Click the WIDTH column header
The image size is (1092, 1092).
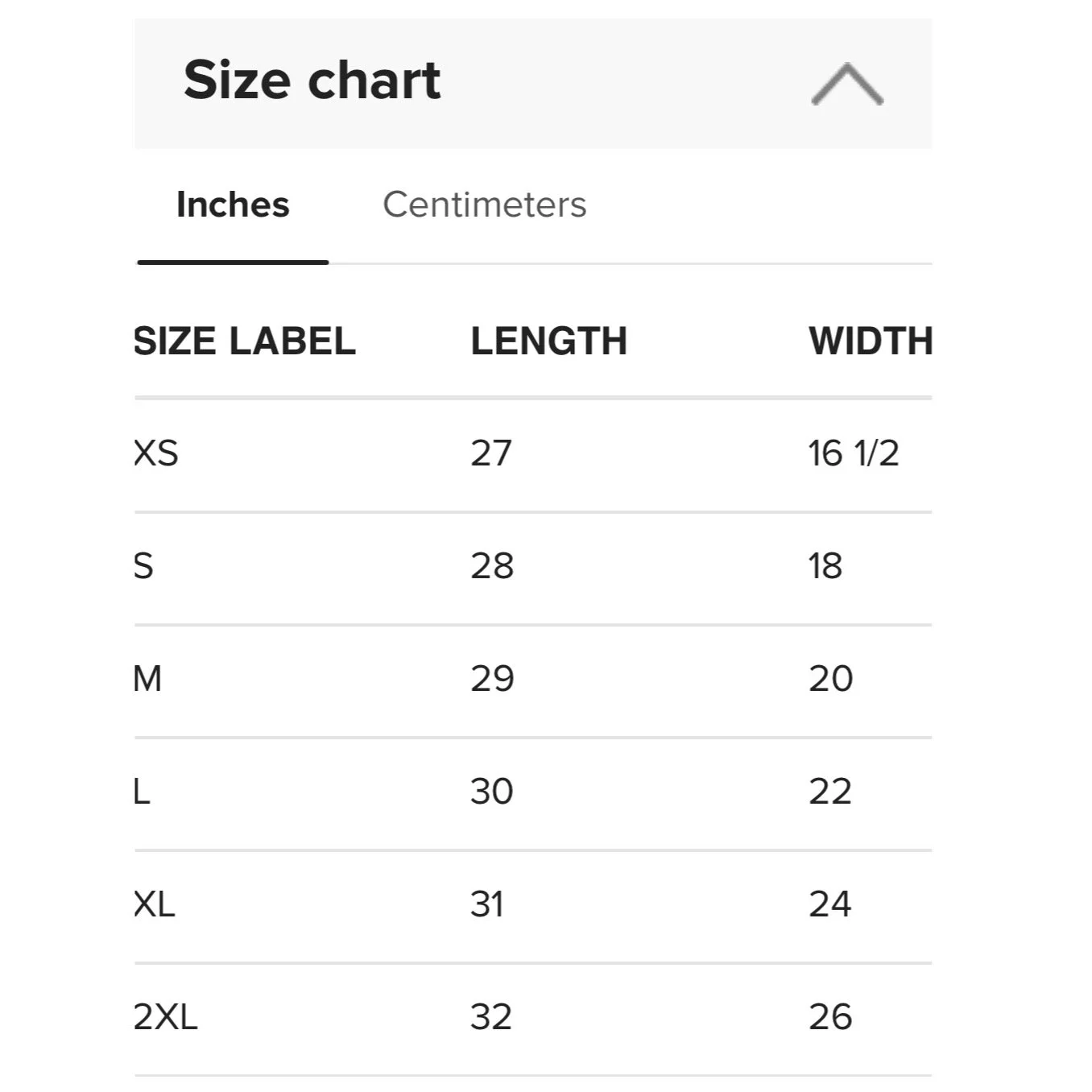[870, 341]
